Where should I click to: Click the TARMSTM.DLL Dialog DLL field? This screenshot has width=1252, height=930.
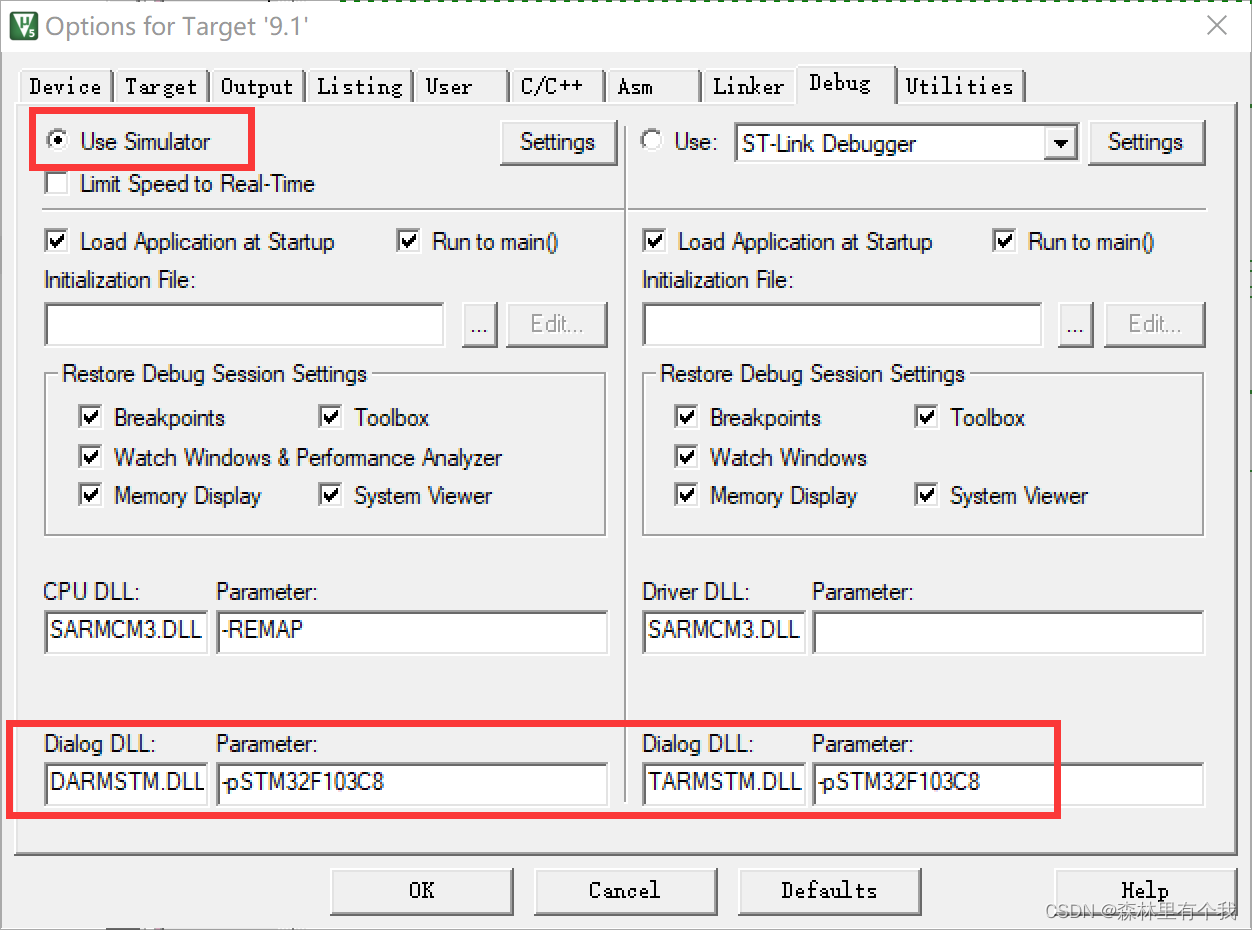[x=724, y=784]
